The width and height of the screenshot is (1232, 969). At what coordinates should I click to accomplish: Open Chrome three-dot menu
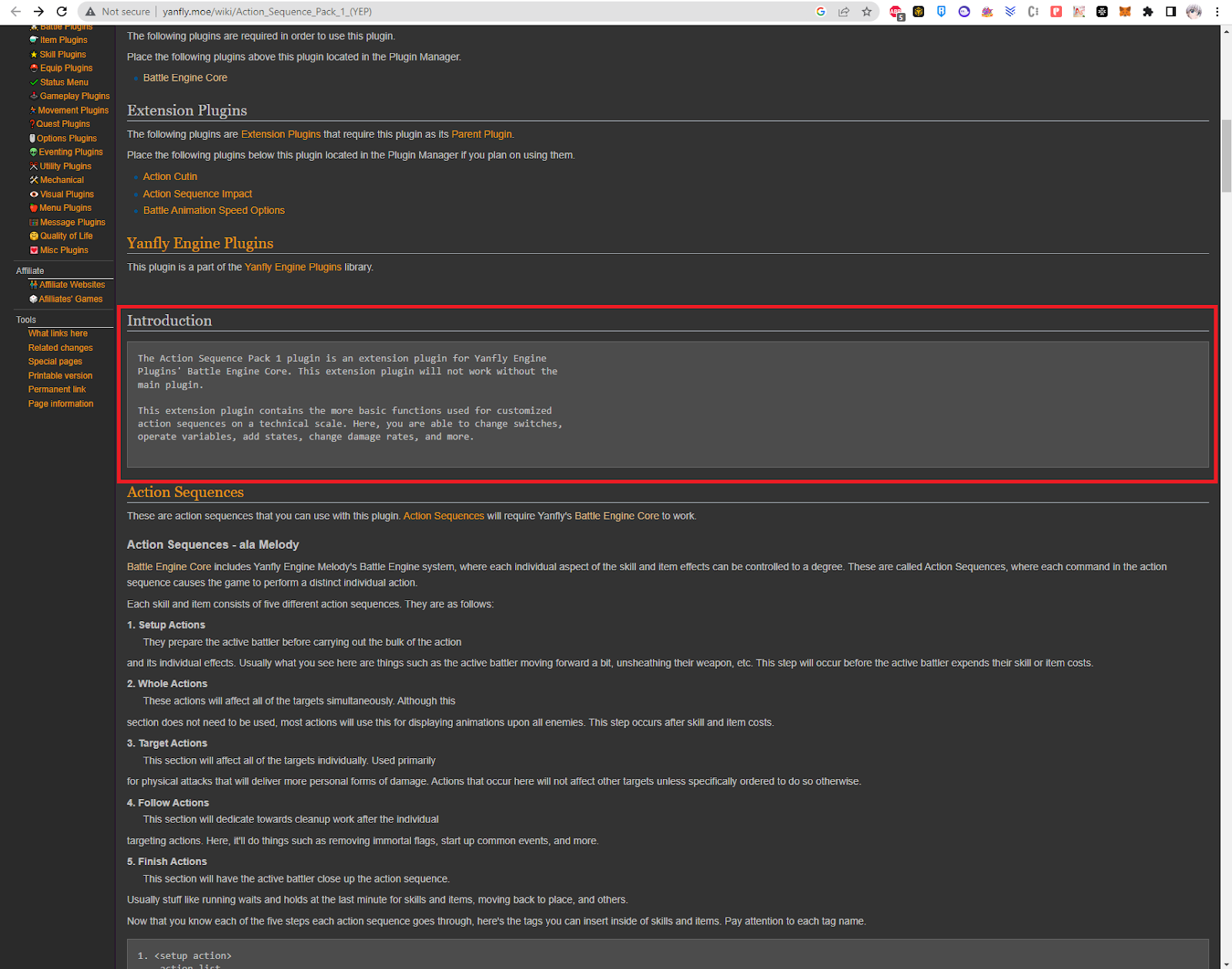point(1217,12)
